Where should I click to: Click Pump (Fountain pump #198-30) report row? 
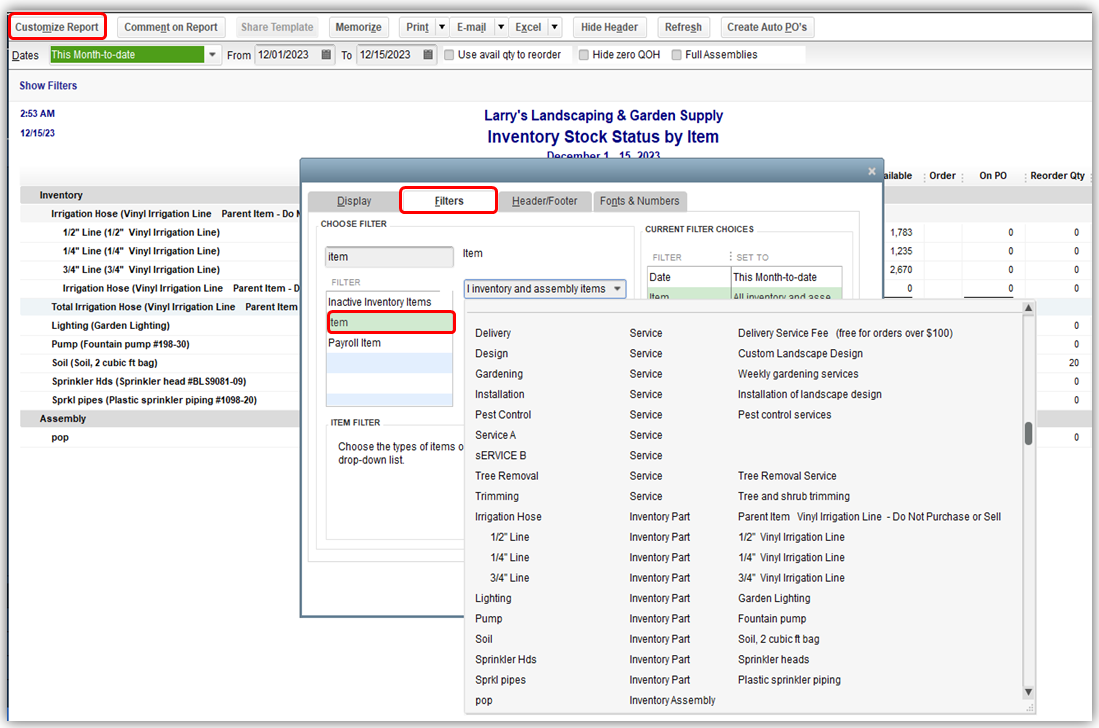pos(120,344)
